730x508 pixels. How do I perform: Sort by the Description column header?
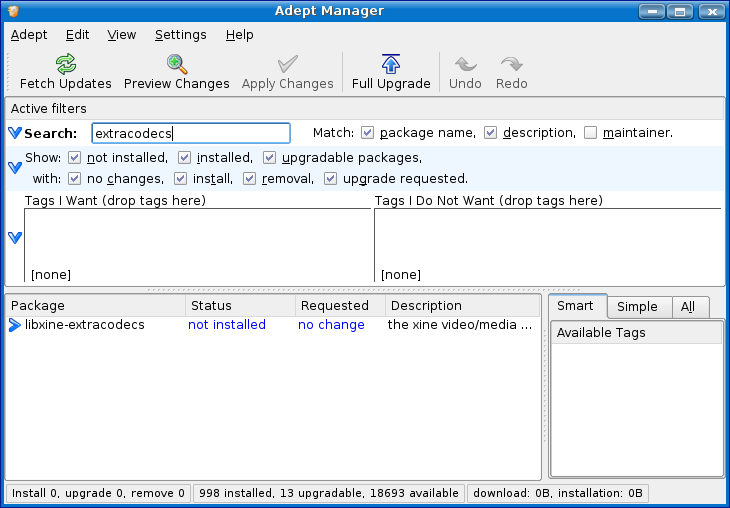click(462, 306)
